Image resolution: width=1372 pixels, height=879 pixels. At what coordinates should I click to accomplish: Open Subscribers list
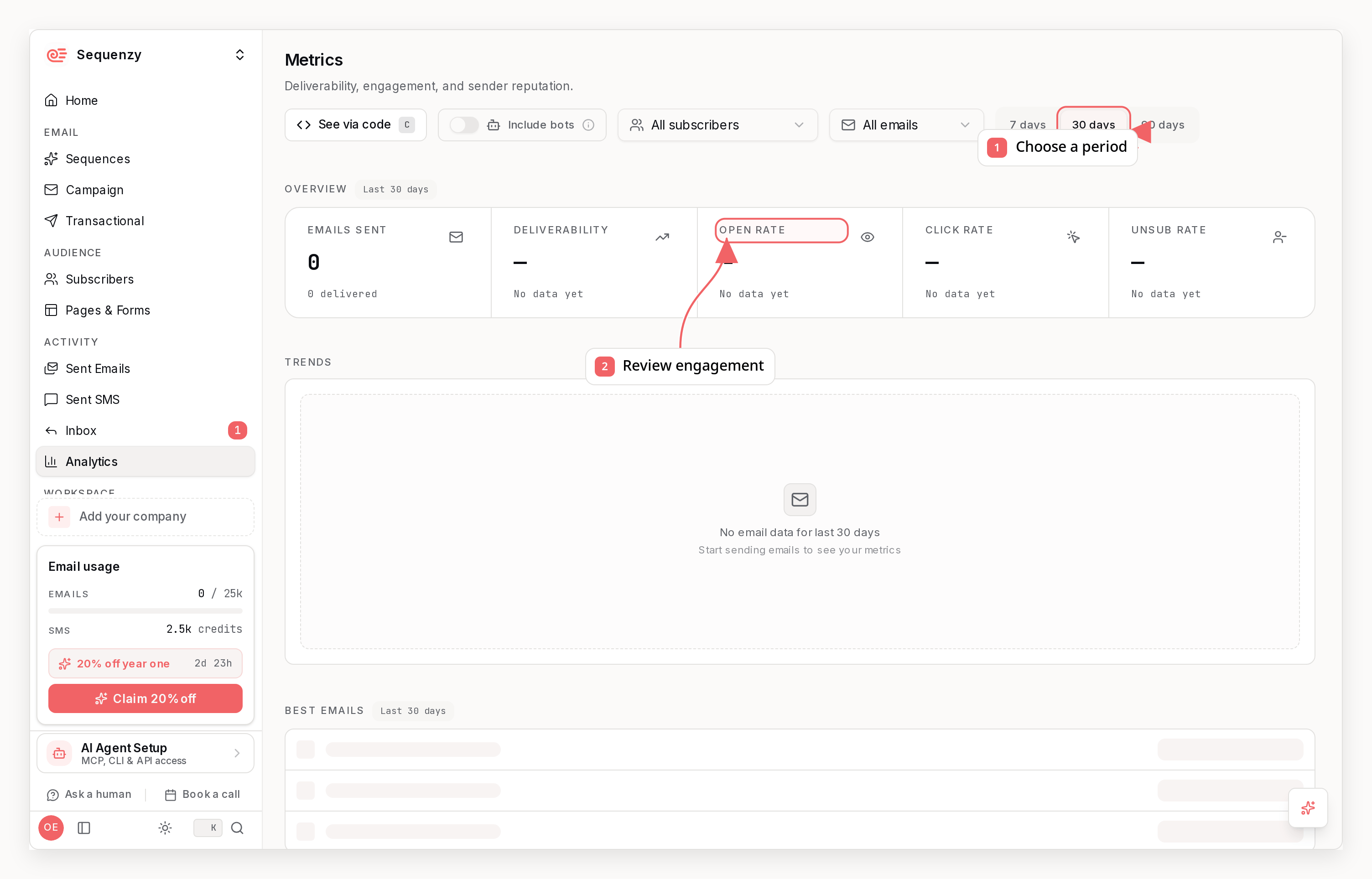coord(145,279)
